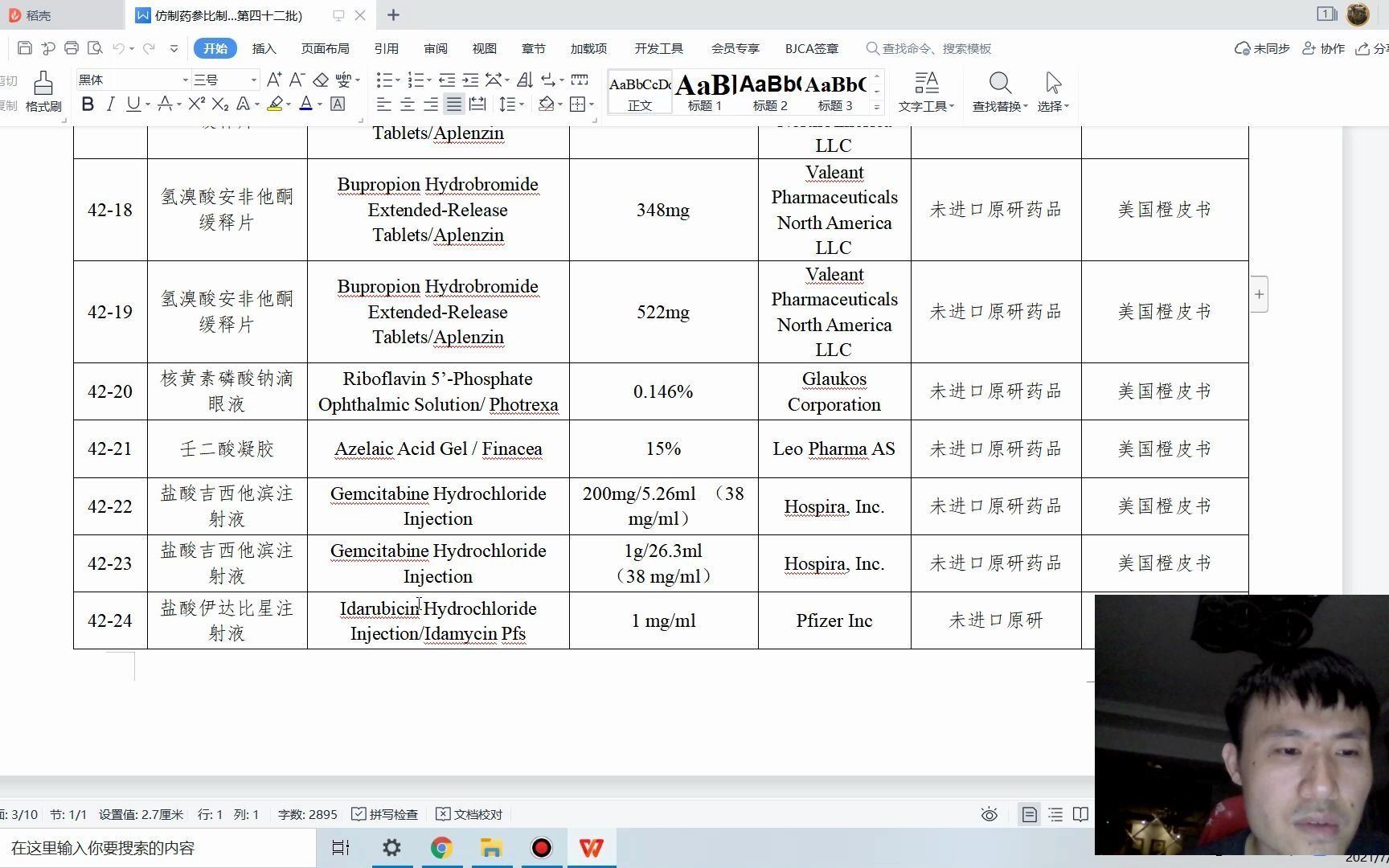
Task: Add a character border
Action: click(338, 104)
